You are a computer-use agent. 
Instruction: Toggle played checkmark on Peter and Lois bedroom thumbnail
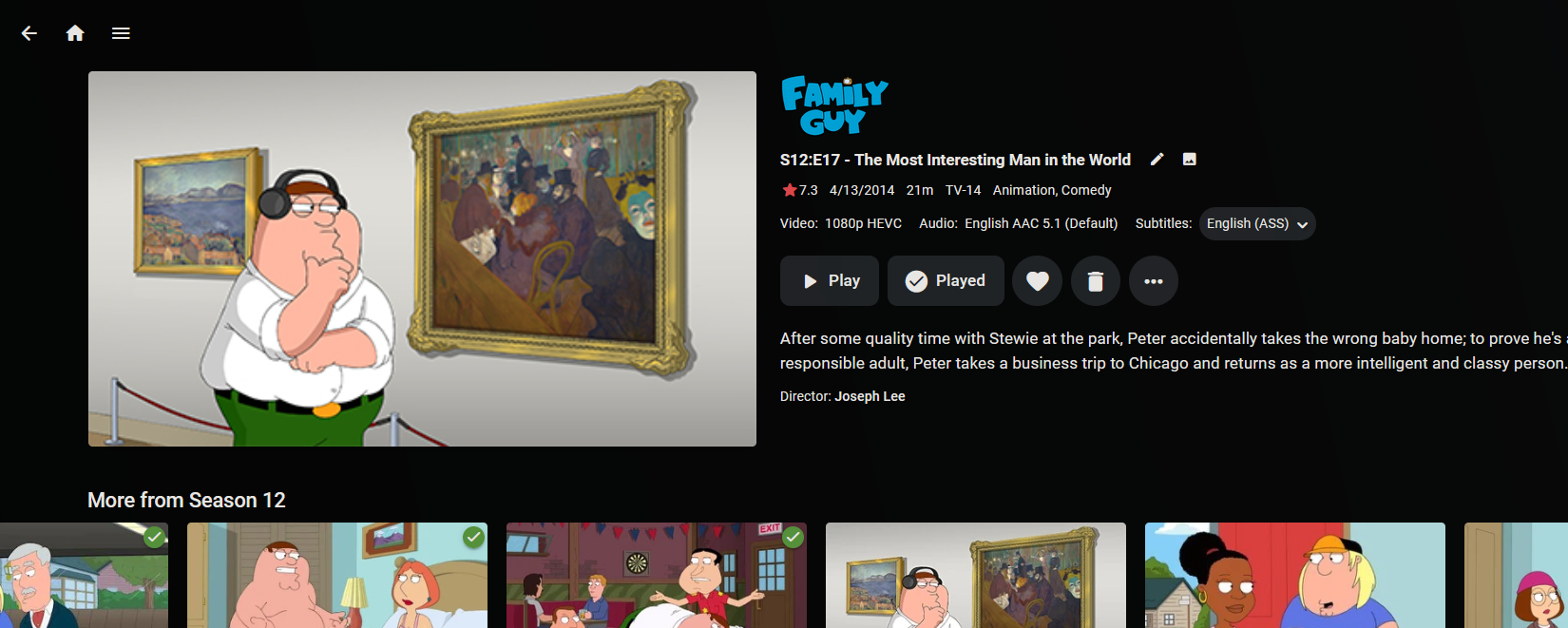point(473,538)
